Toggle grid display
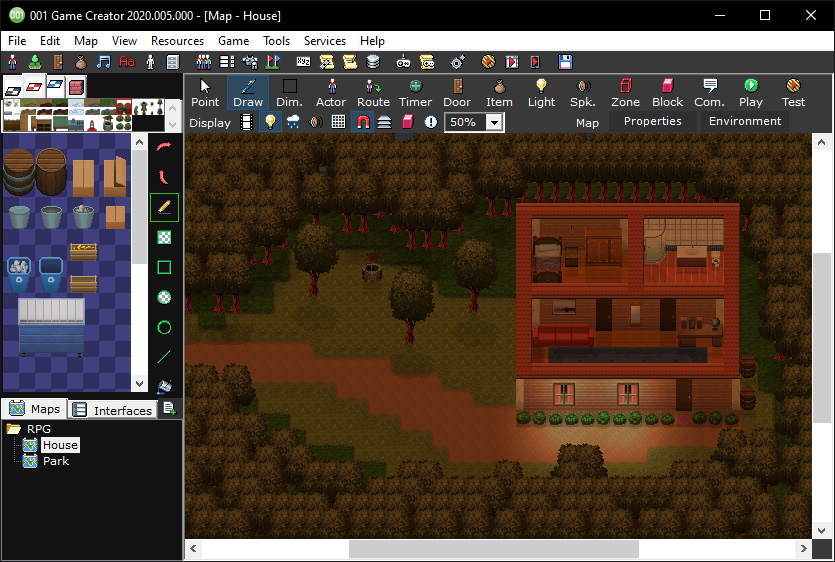 tap(338, 123)
